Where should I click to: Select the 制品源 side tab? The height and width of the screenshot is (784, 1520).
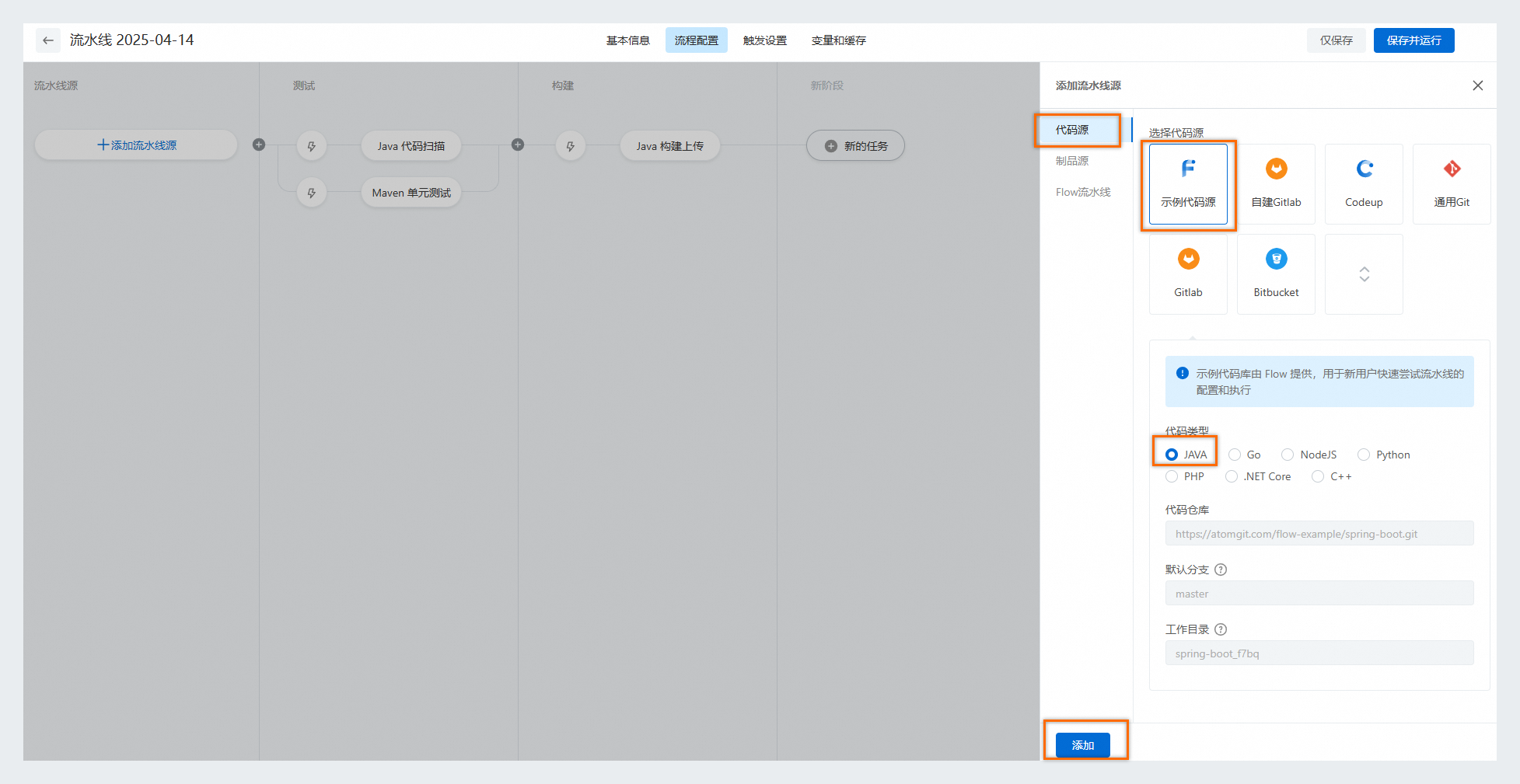(1072, 161)
